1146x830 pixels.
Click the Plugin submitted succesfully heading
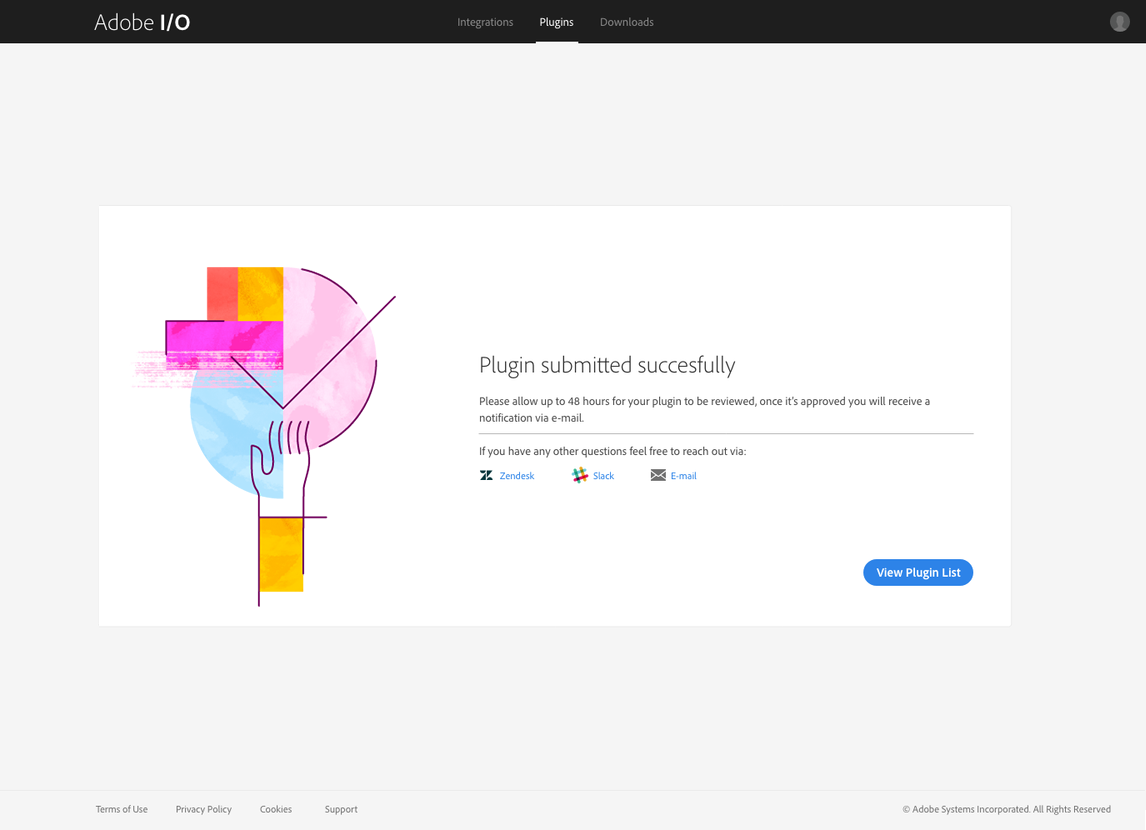click(607, 365)
